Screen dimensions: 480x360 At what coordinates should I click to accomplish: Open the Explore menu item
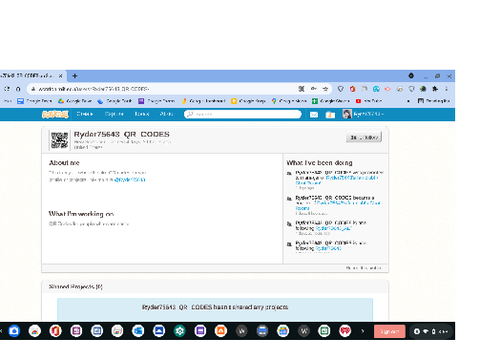click(x=114, y=114)
